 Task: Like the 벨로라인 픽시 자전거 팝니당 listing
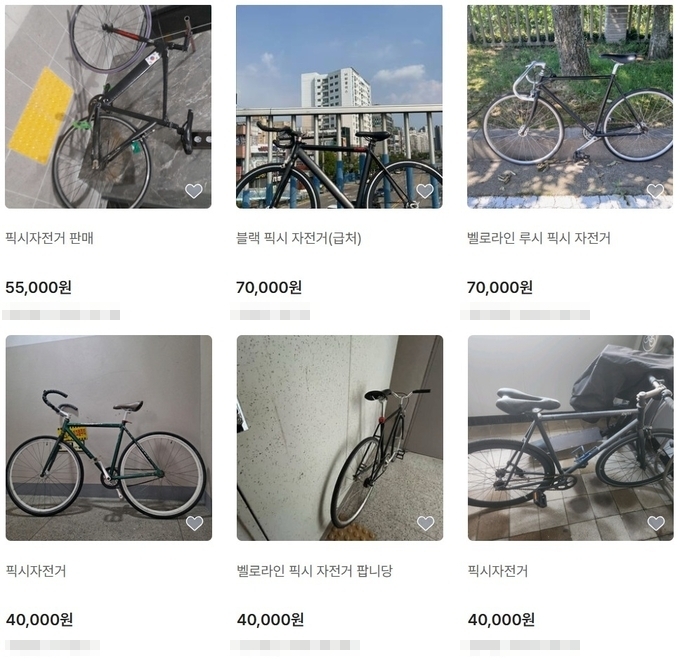(425, 523)
